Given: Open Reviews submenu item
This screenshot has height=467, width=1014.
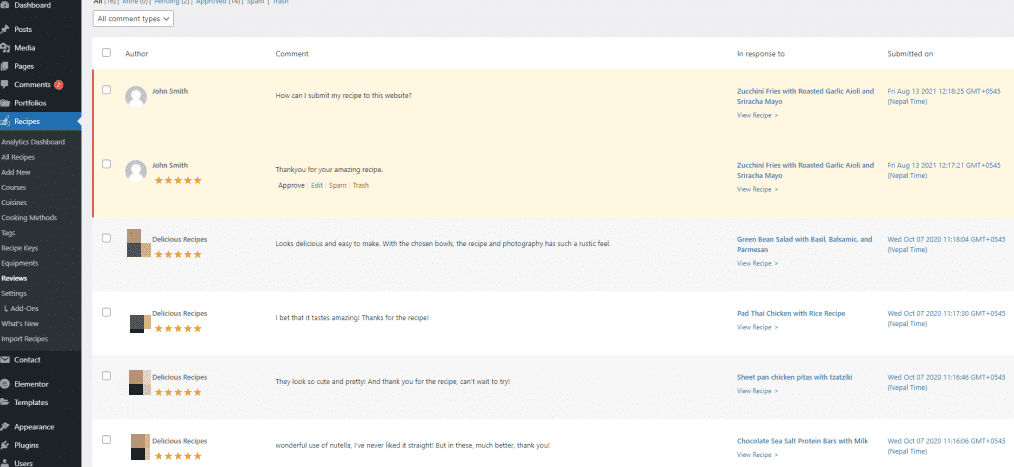Looking at the screenshot, I should pyautogui.click(x=14, y=279).
